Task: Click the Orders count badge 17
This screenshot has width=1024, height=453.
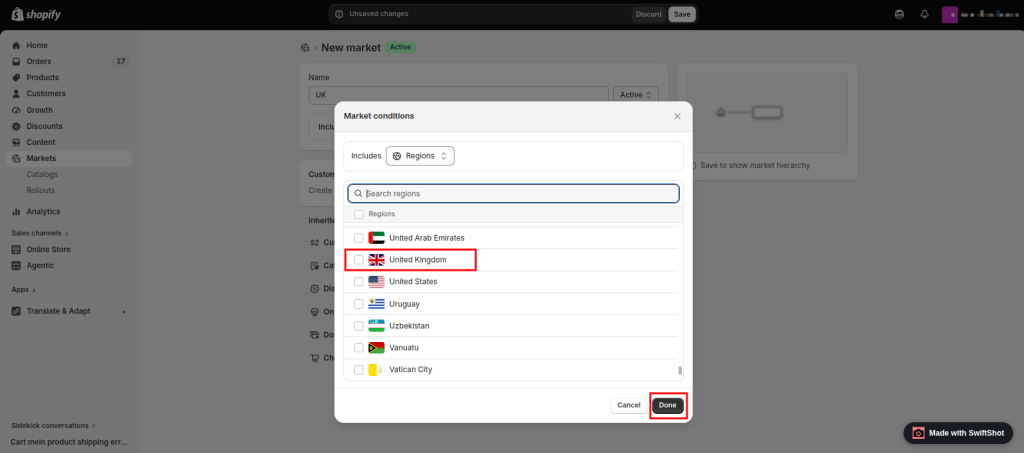Action: coord(120,61)
